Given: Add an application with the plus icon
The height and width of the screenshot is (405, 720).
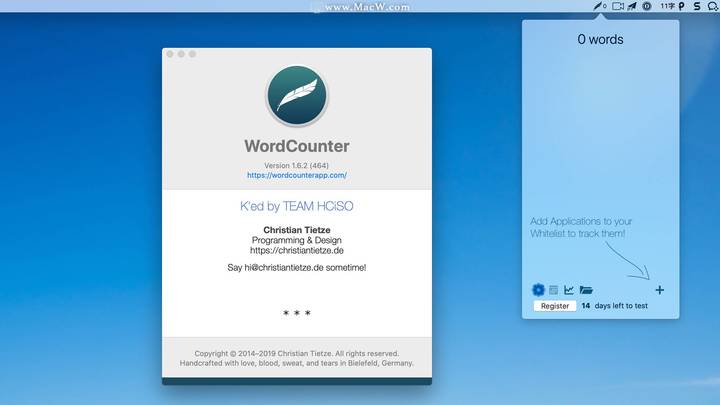Looking at the screenshot, I should click(x=659, y=290).
